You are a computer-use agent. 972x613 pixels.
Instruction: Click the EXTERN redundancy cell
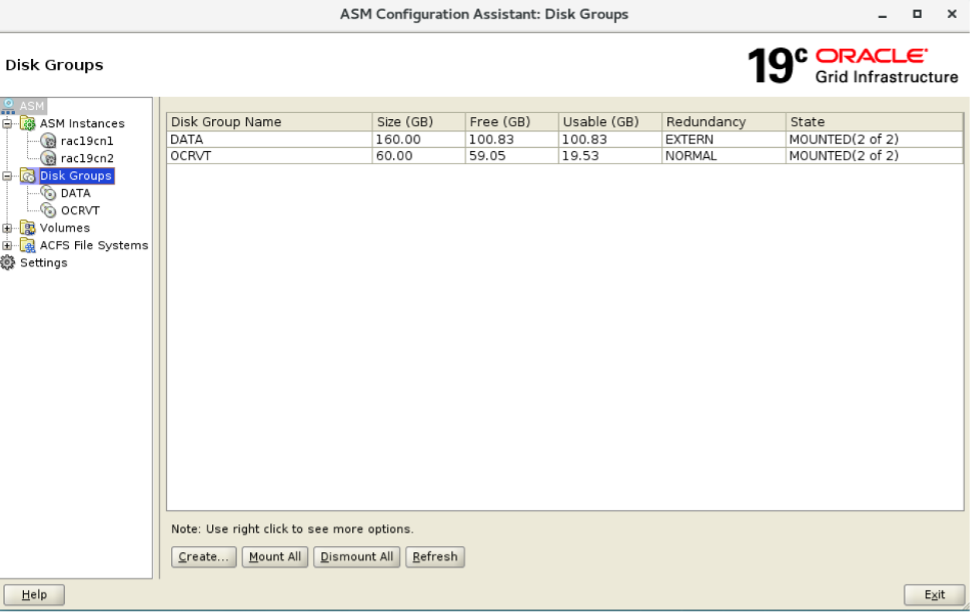tap(724, 139)
